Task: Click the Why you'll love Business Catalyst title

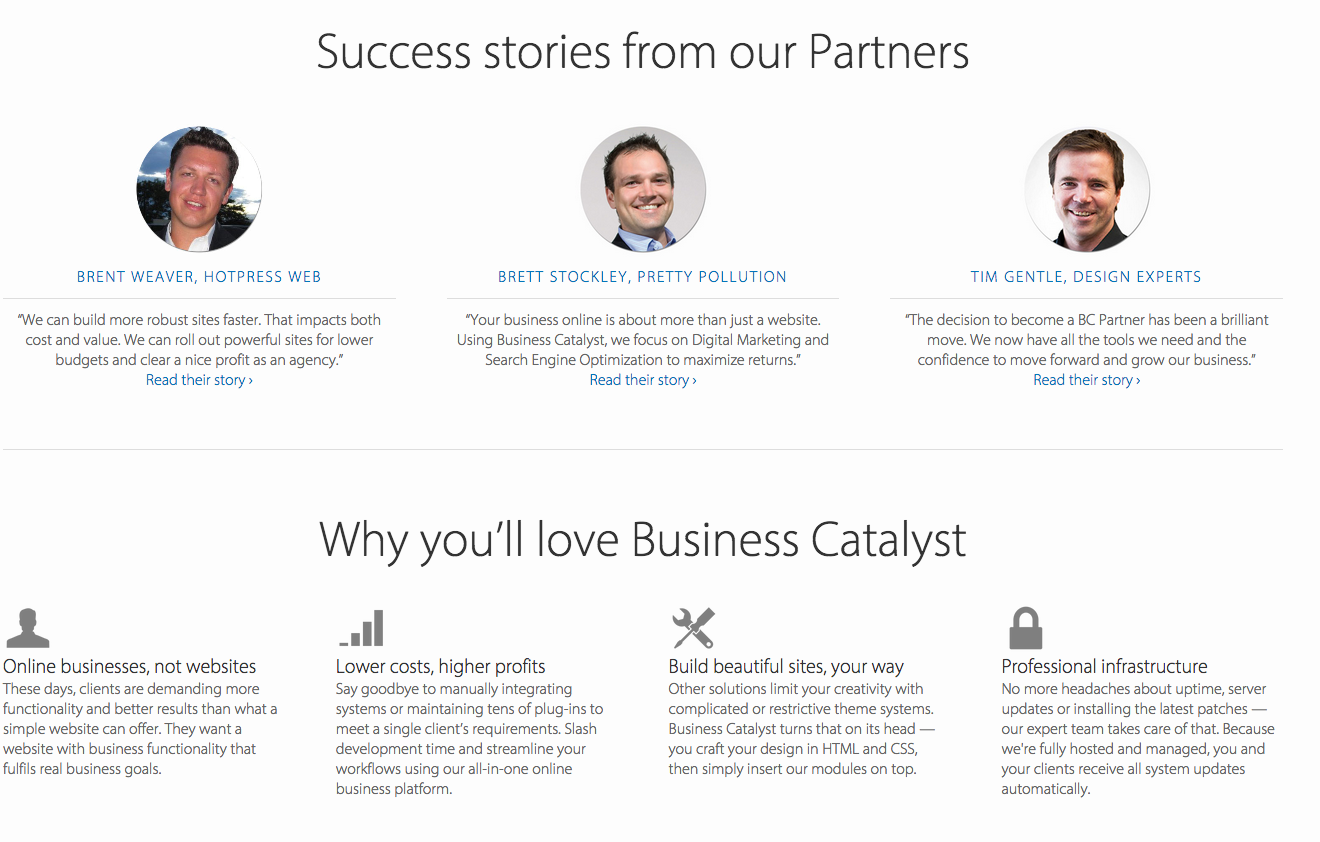Action: pos(643,540)
